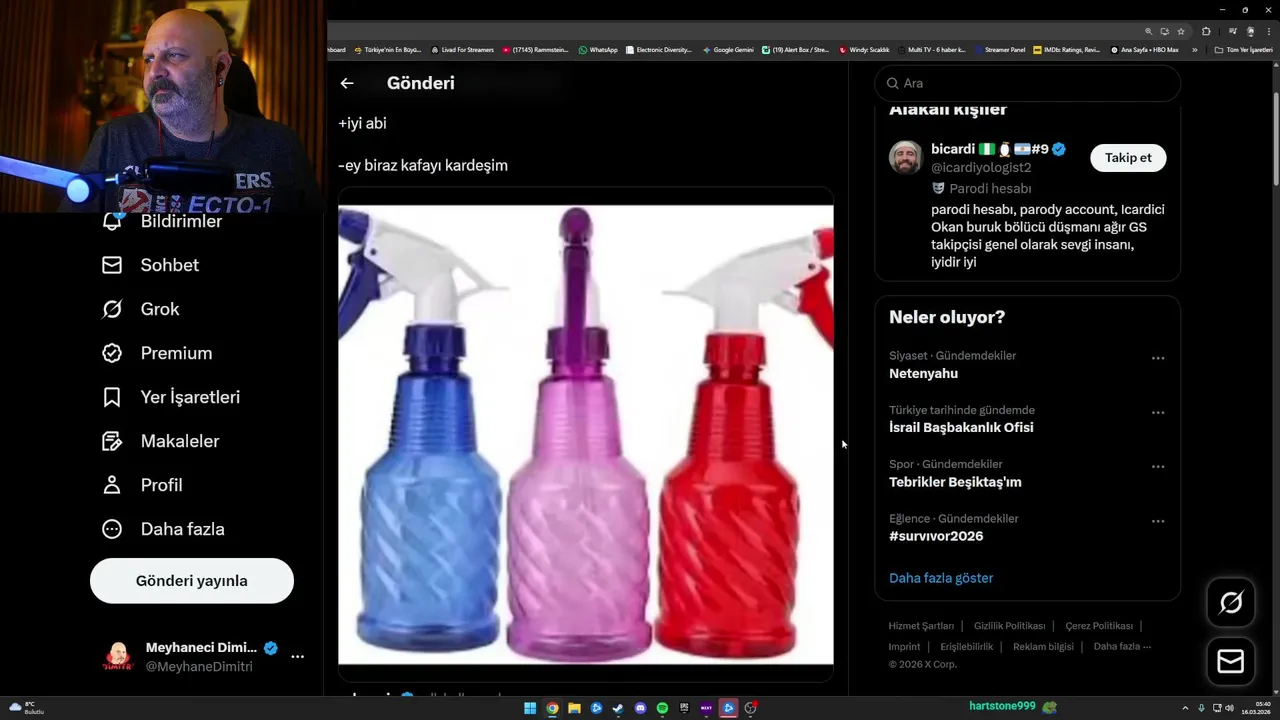Viewport: 1280px width, 720px height.
Task: Click the Daha fazla ellipsis-circle icon
Action: pos(112,529)
